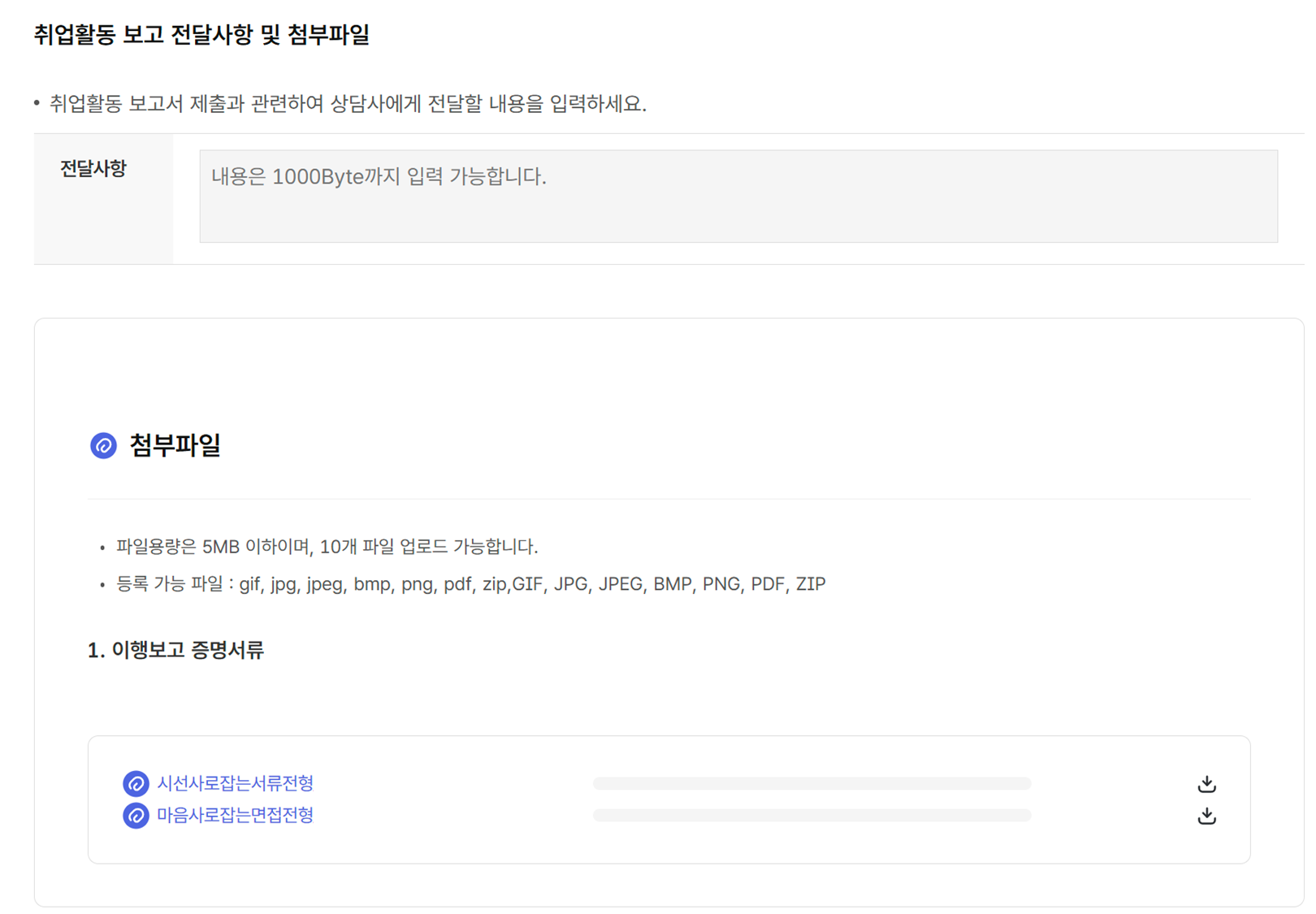Click the 1000Byte placeholder text in message box

pos(379,176)
